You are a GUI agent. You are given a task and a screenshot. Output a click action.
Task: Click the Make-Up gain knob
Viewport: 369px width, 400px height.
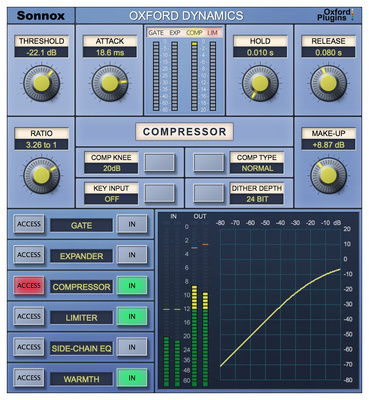pyautogui.click(x=328, y=175)
